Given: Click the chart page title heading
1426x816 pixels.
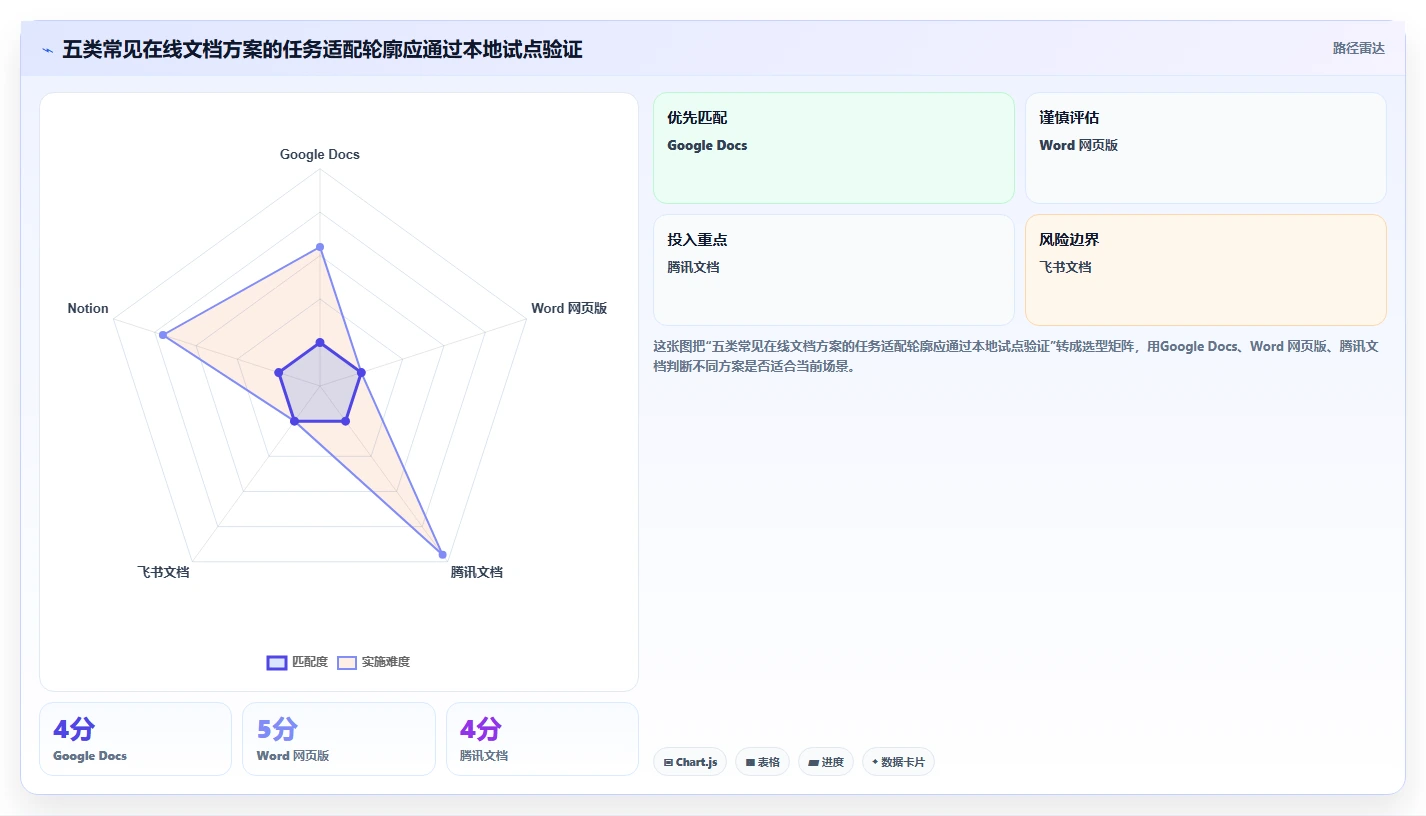Looking at the screenshot, I should click(322, 49).
